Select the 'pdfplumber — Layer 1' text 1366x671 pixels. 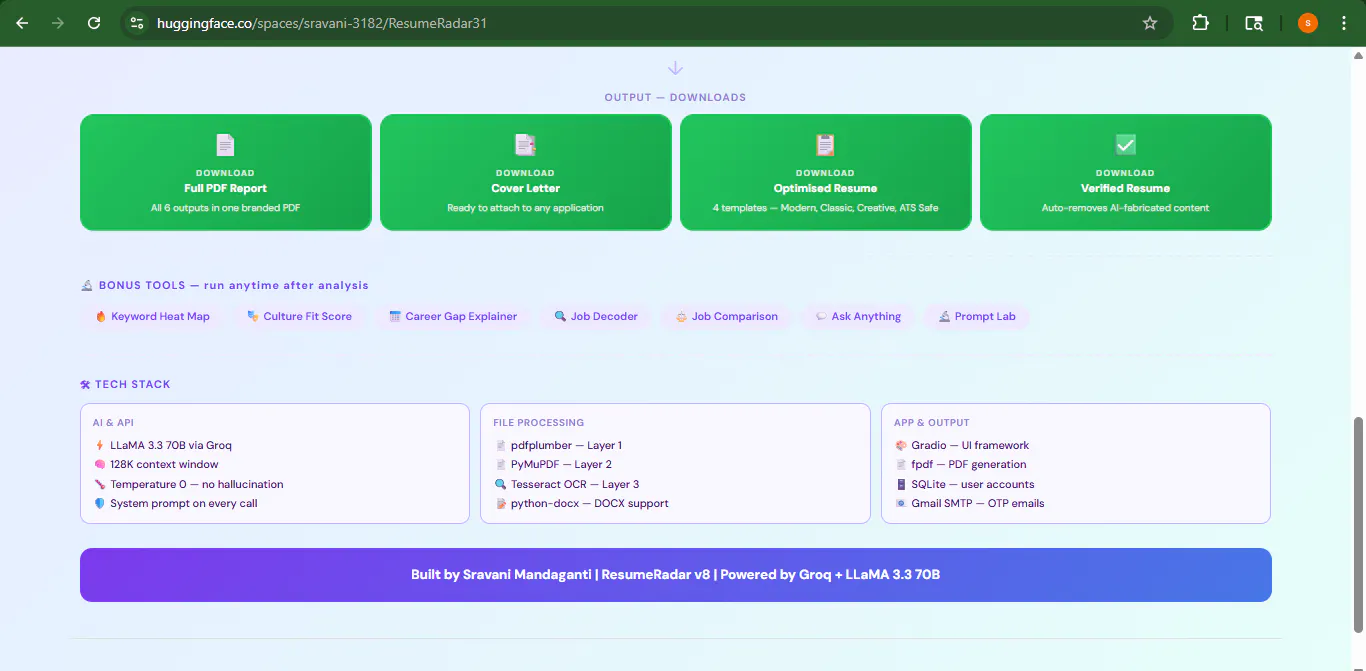click(x=566, y=445)
